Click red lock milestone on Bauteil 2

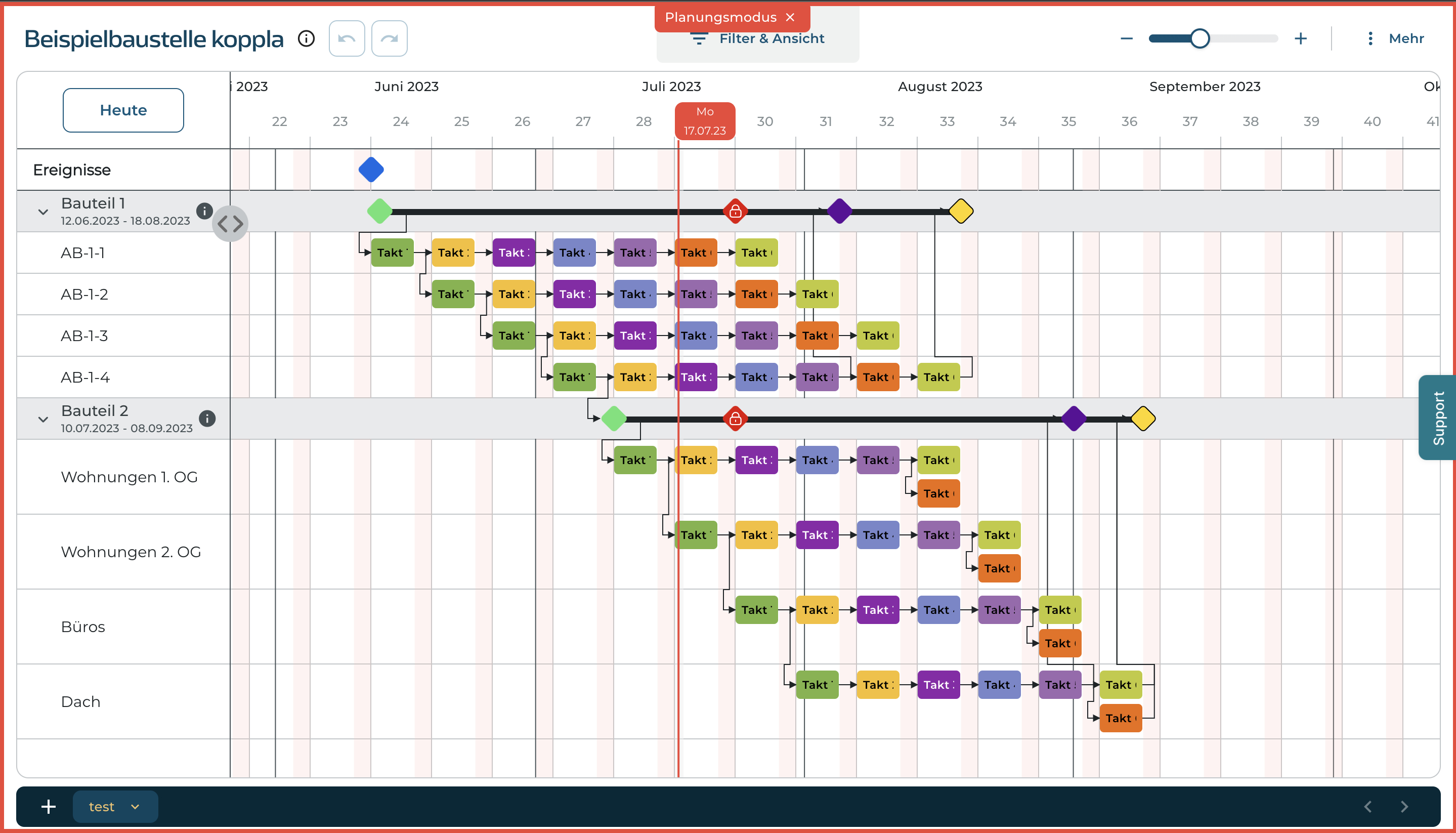(x=736, y=419)
